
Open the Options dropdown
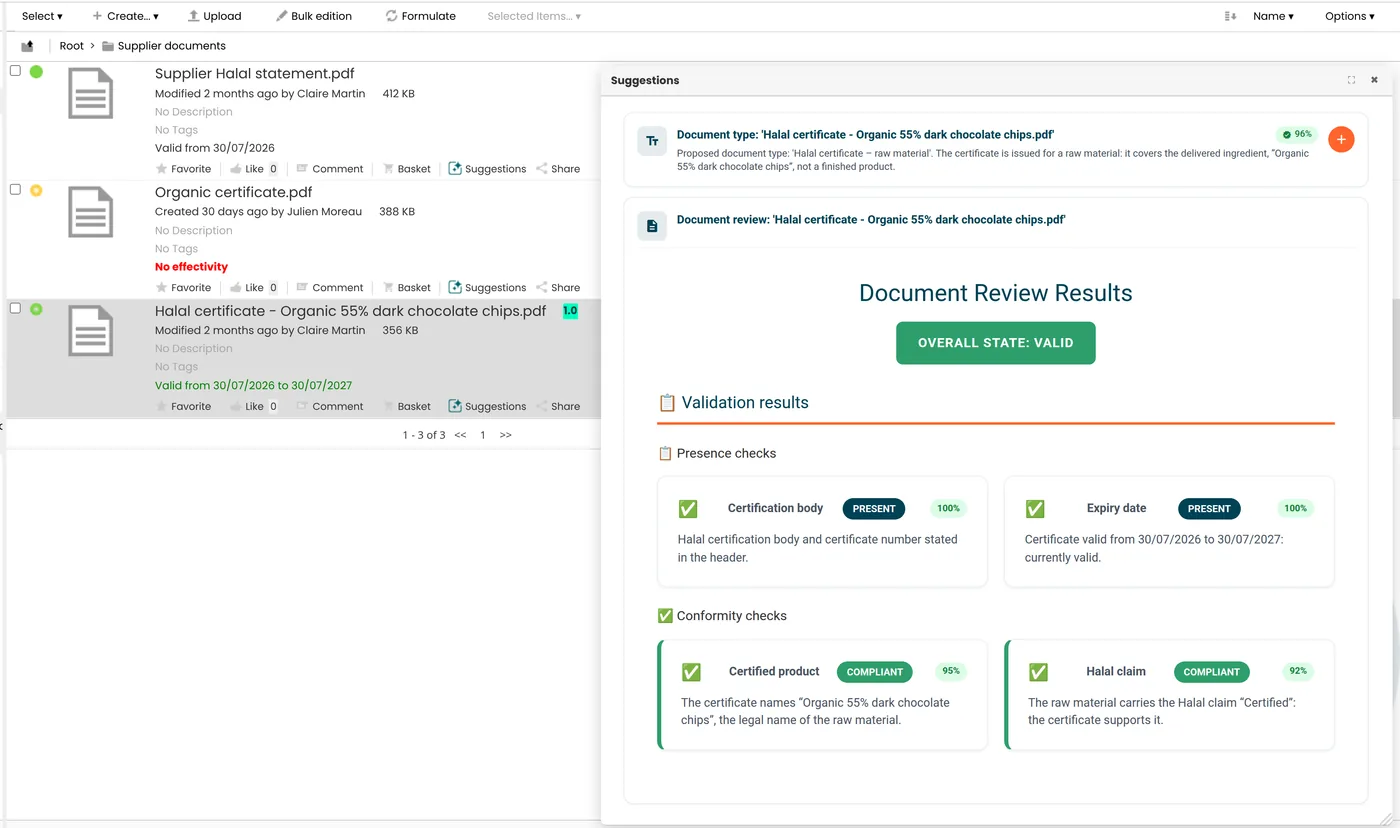point(1350,16)
